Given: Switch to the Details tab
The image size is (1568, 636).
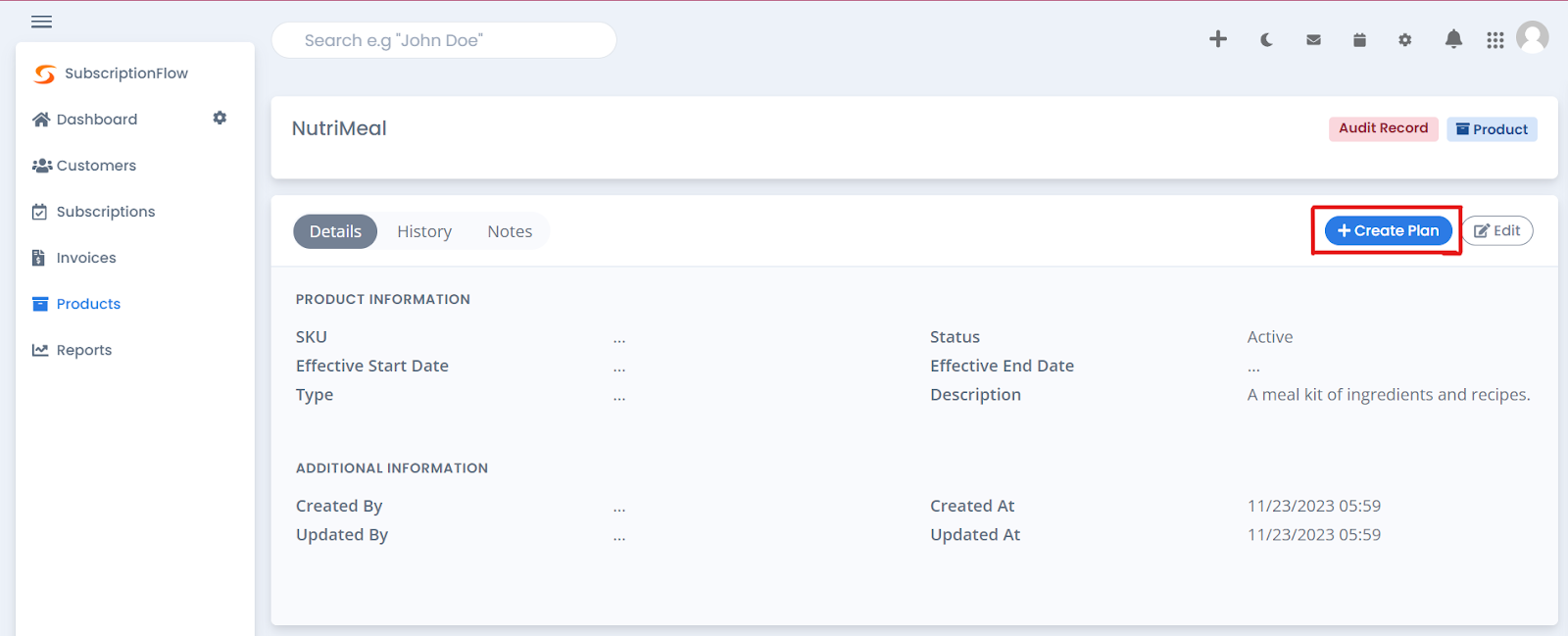Looking at the screenshot, I should coord(335,231).
